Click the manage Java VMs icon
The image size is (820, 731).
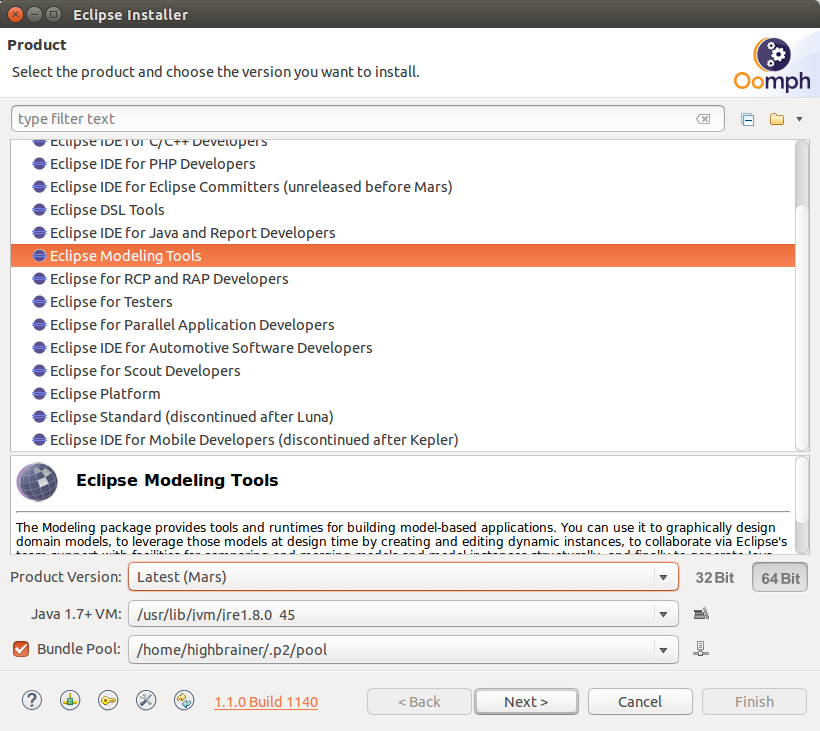point(701,614)
